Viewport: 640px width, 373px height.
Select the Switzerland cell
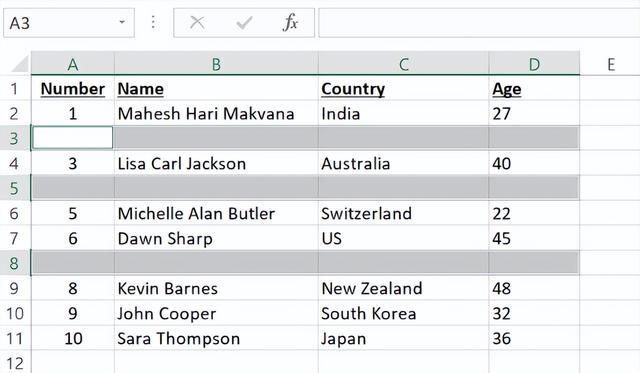[x=404, y=213]
